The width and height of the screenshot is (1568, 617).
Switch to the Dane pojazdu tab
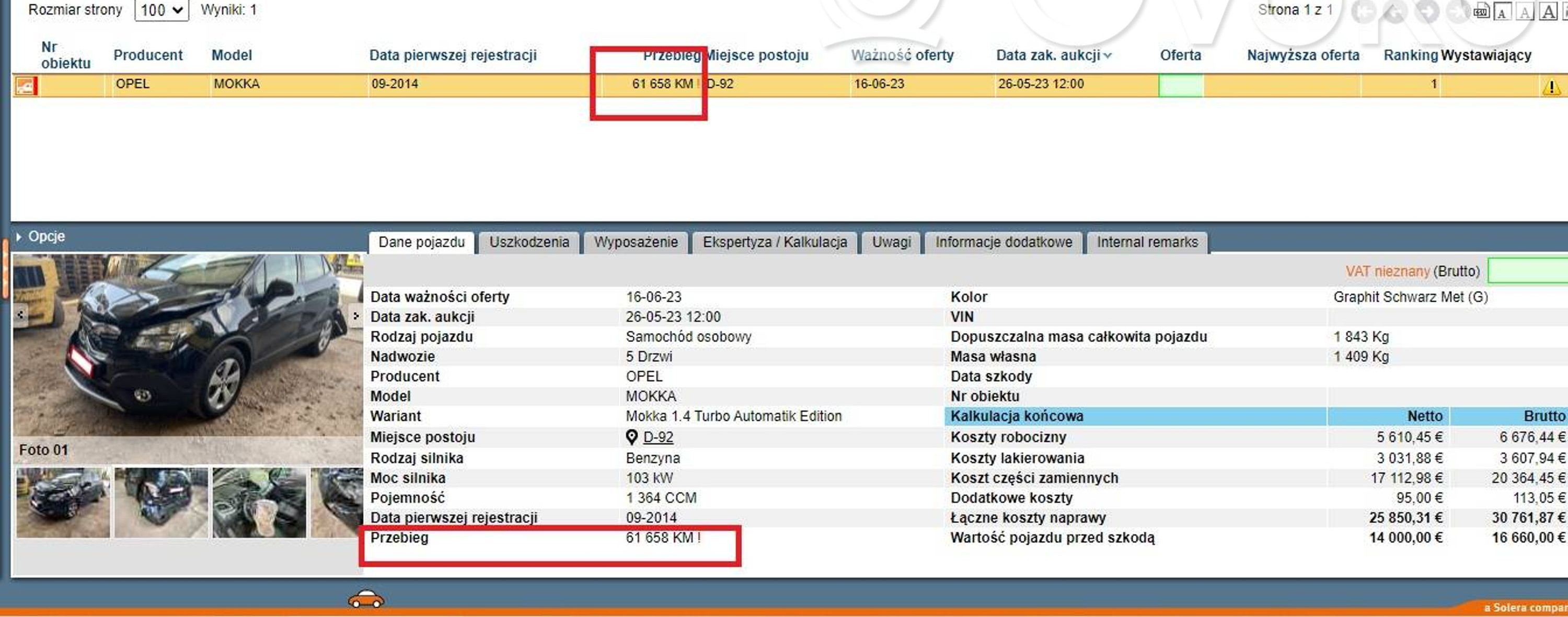click(x=421, y=243)
